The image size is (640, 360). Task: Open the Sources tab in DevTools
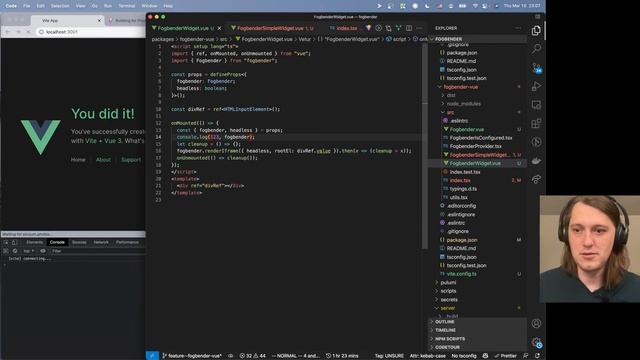tap(79, 242)
